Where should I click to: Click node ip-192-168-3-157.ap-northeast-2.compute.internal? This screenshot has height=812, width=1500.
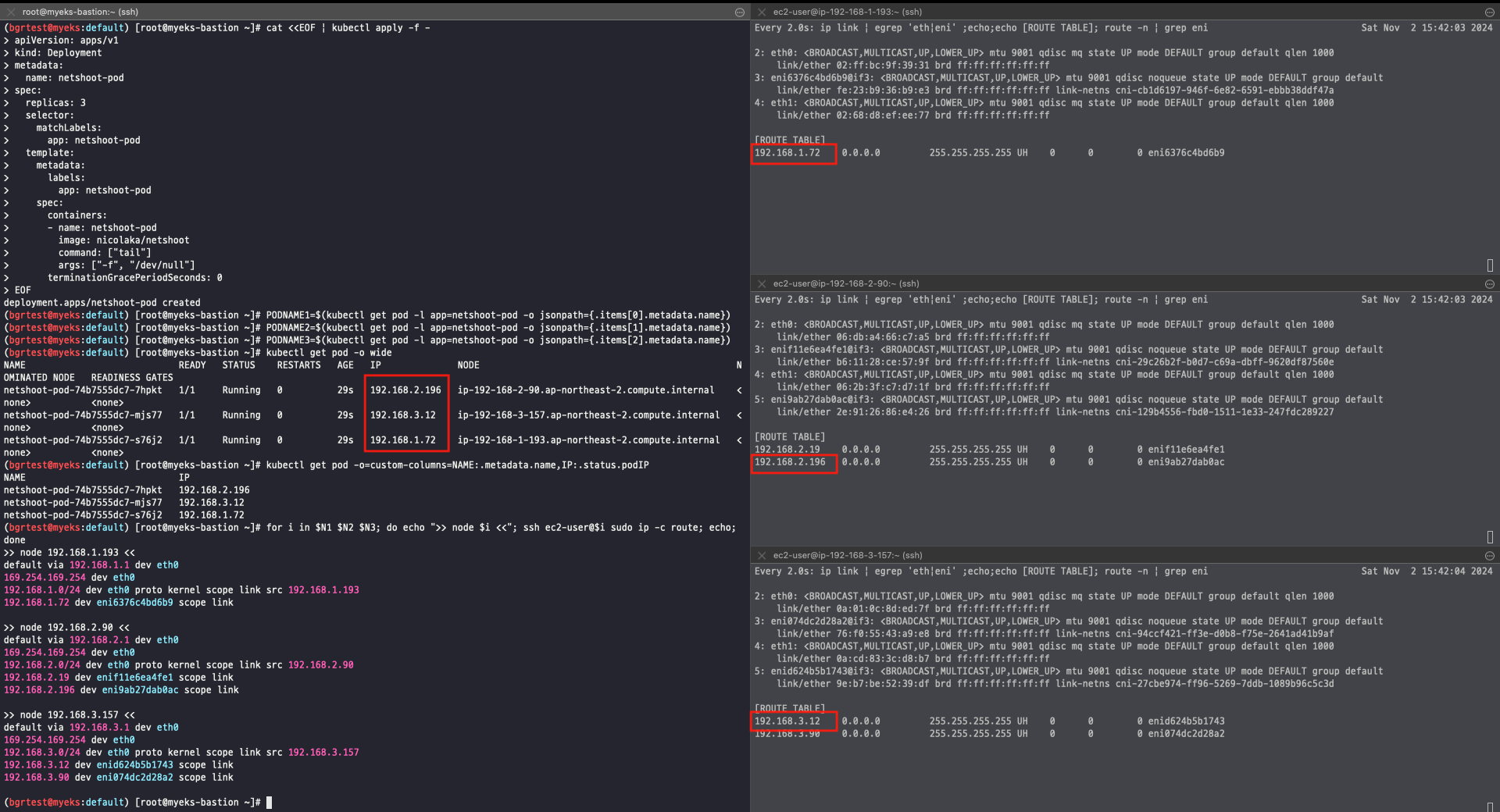pos(588,415)
